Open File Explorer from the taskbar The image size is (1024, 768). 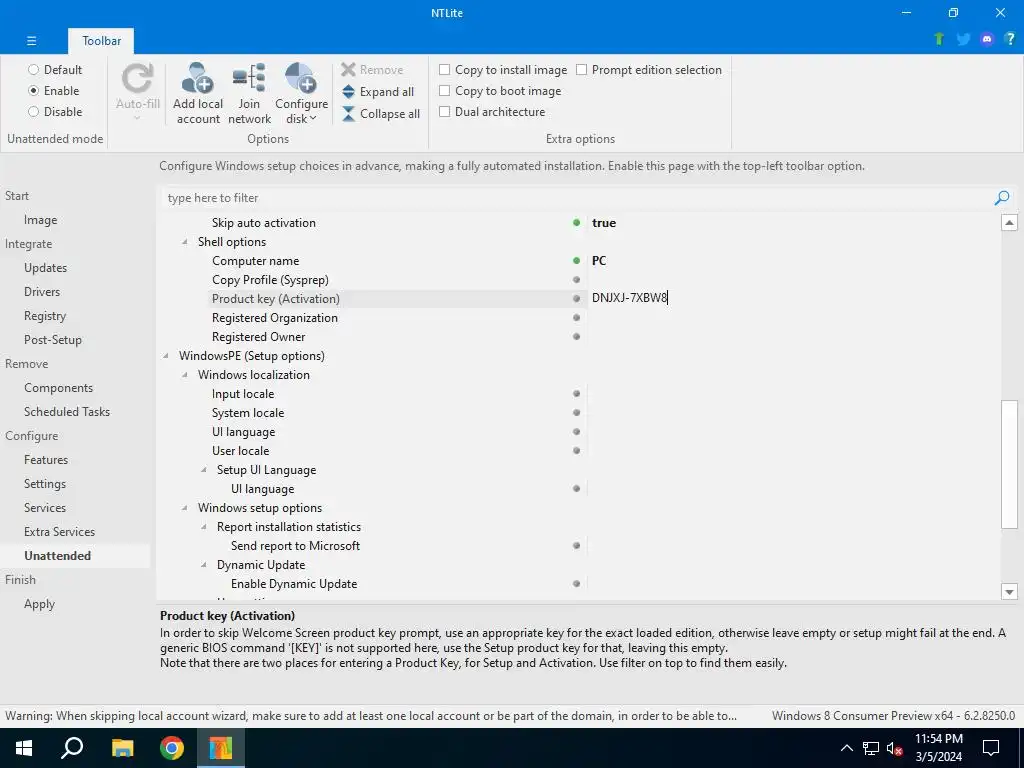[x=122, y=748]
